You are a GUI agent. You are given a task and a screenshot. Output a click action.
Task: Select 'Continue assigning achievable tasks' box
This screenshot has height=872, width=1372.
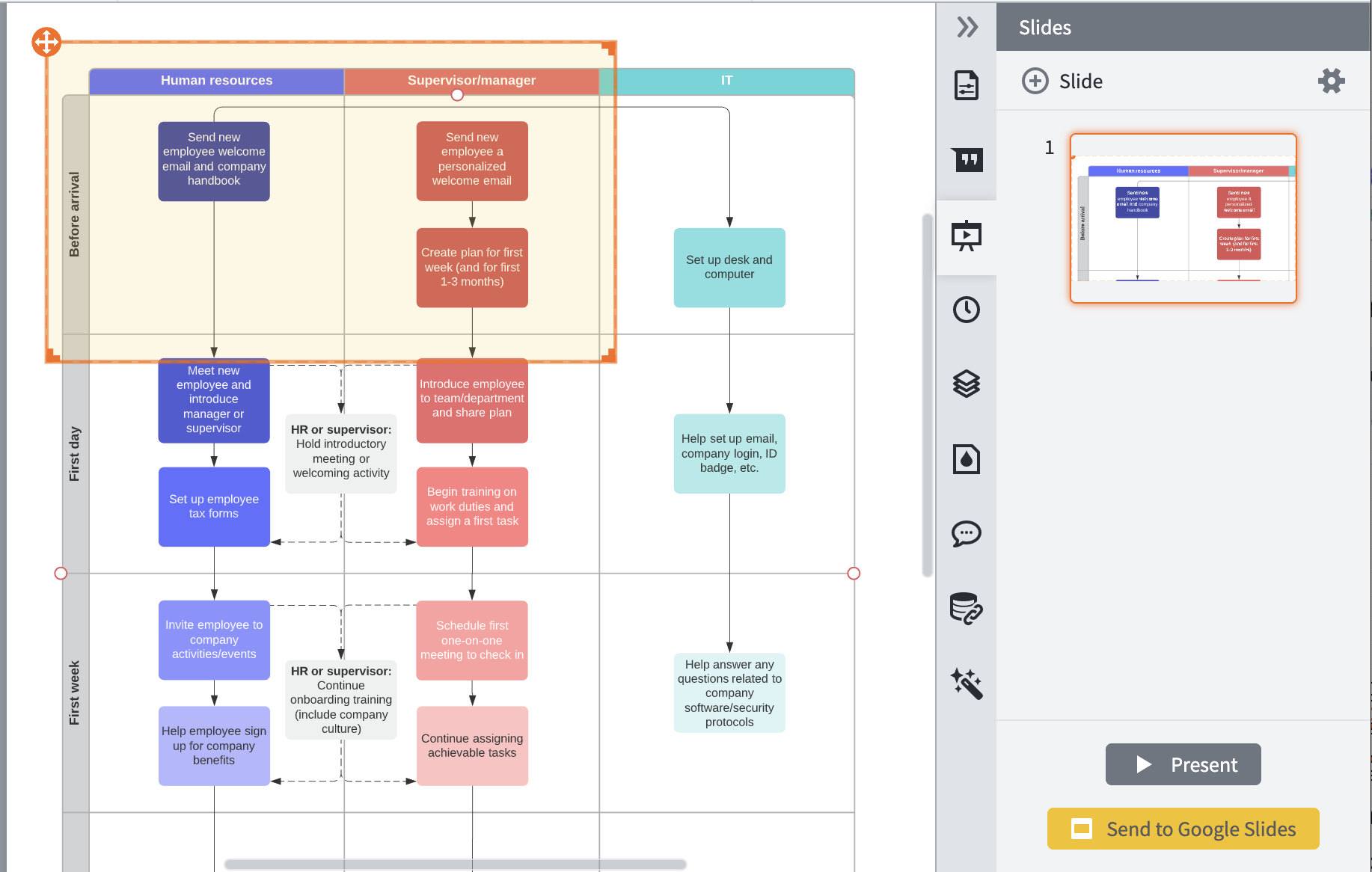[472, 746]
